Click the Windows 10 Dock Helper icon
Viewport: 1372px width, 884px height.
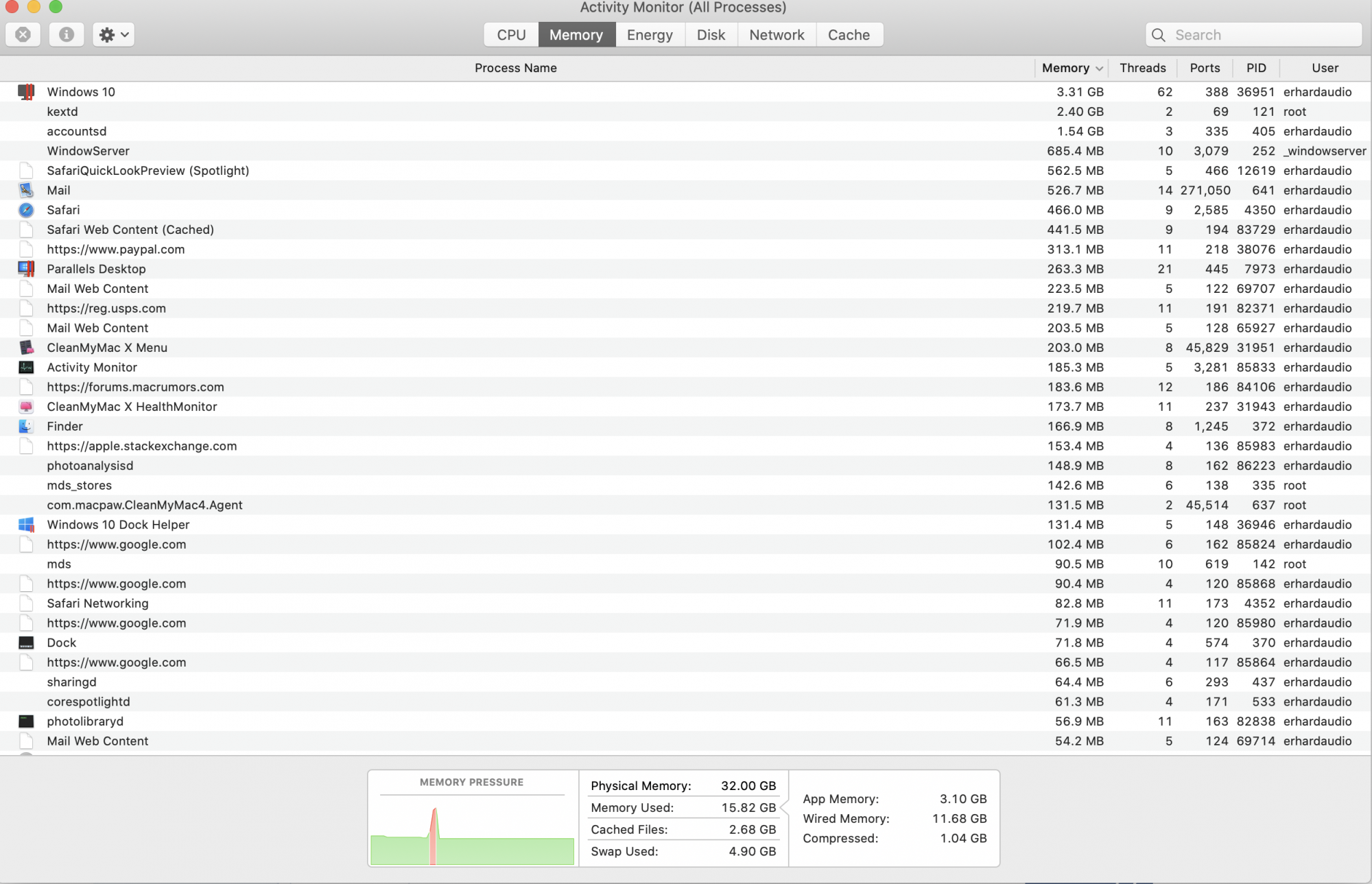pyautogui.click(x=26, y=525)
